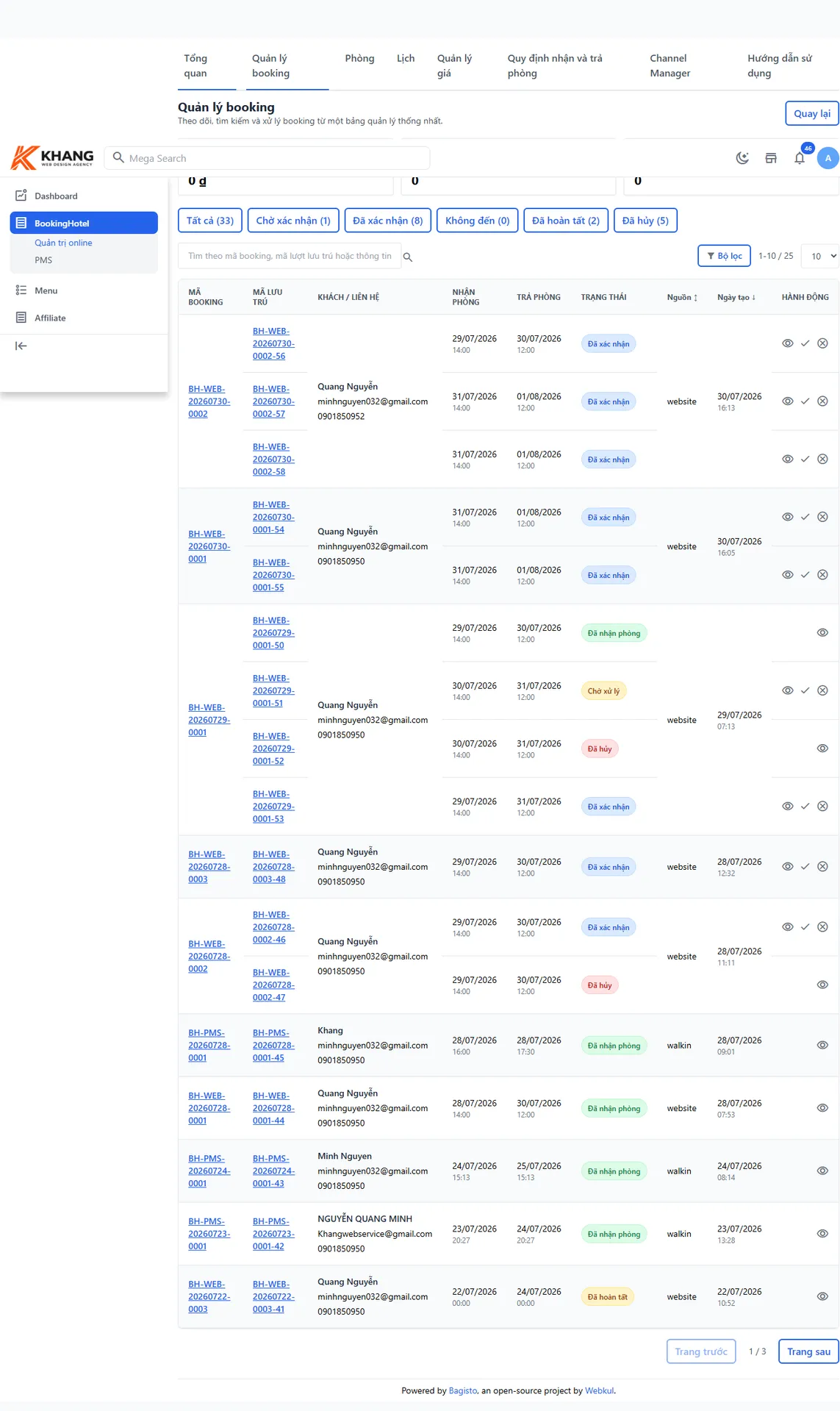Image resolution: width=840 pixels, height=1411 pixels.
Task: Expand the BookingHotel sidebar menu
Action: pyautogui.click(x=84, y=223)
